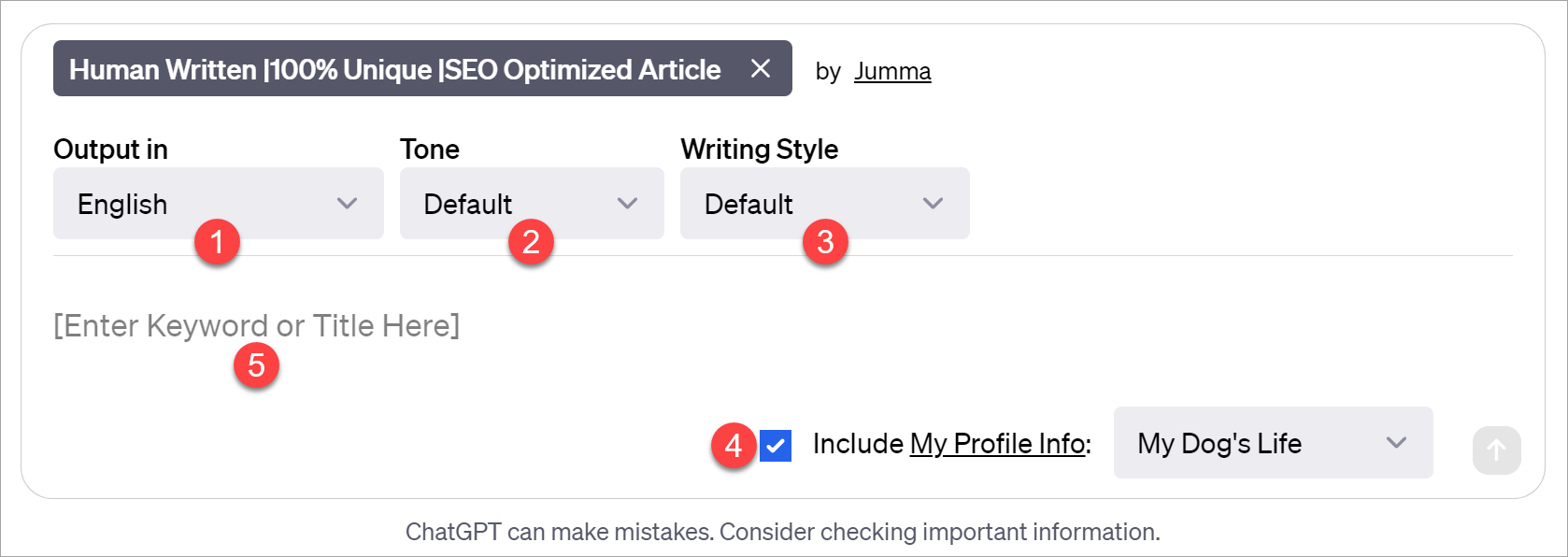Open the Jumma author link
This screenshot has width=1568, height=557.
[x=891, y=72]
